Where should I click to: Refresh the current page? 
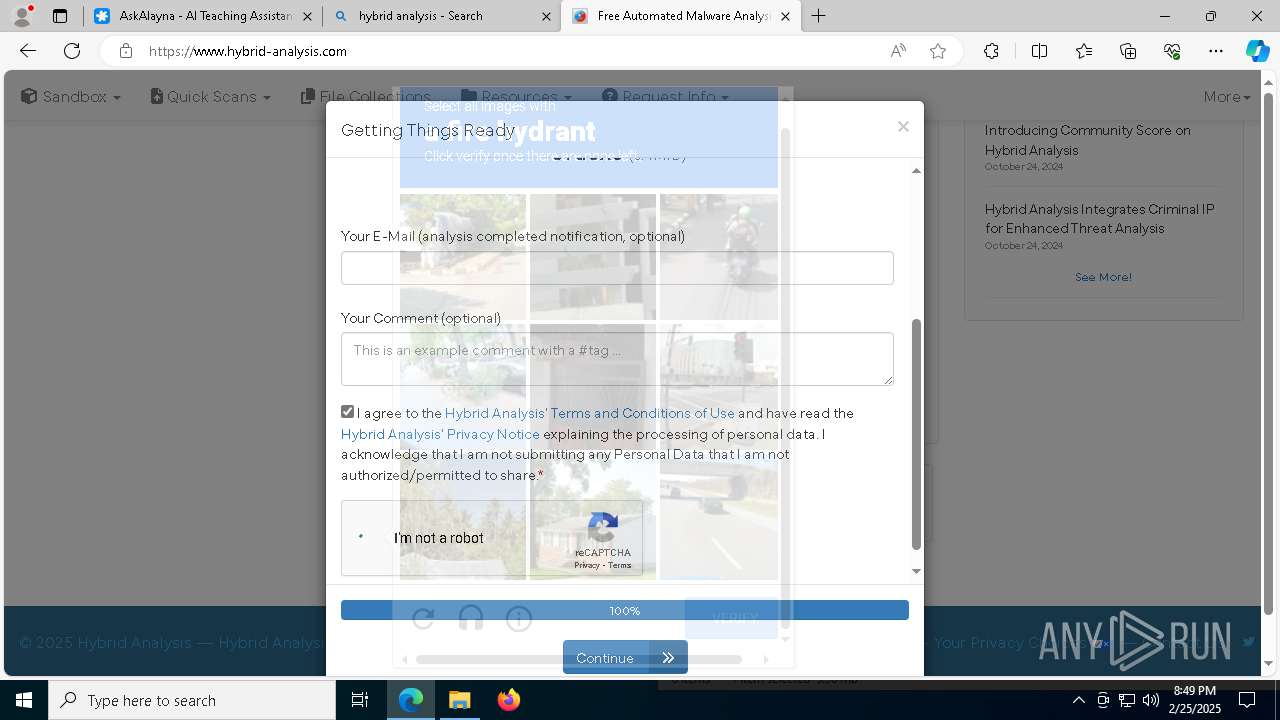72,51
